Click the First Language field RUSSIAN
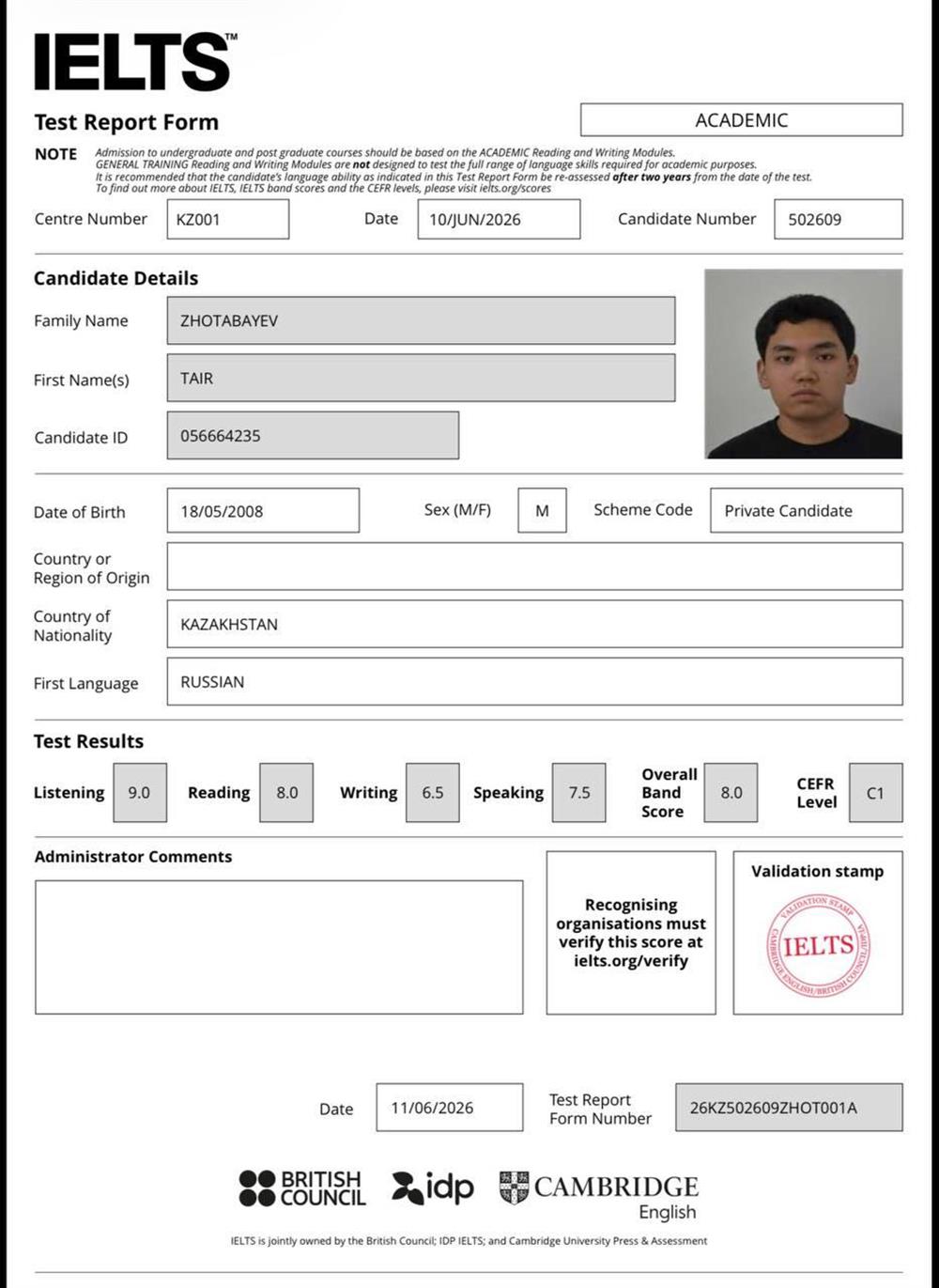This screenshot has width=939, height=1288. coord(535,681)
